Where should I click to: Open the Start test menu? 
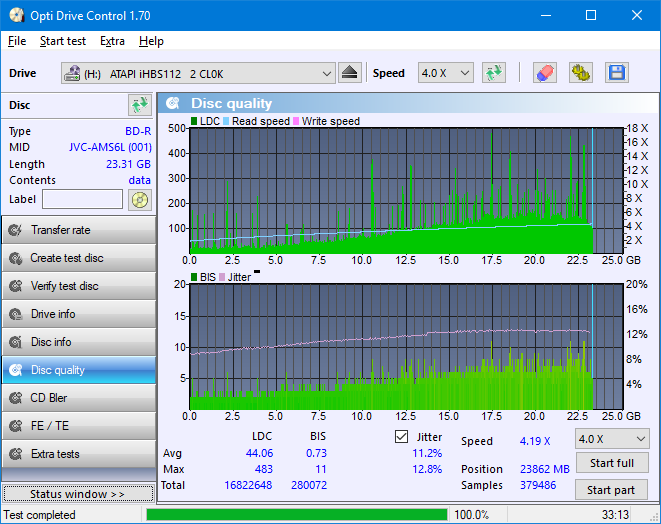pyautogui.click(x=63, y=41)
